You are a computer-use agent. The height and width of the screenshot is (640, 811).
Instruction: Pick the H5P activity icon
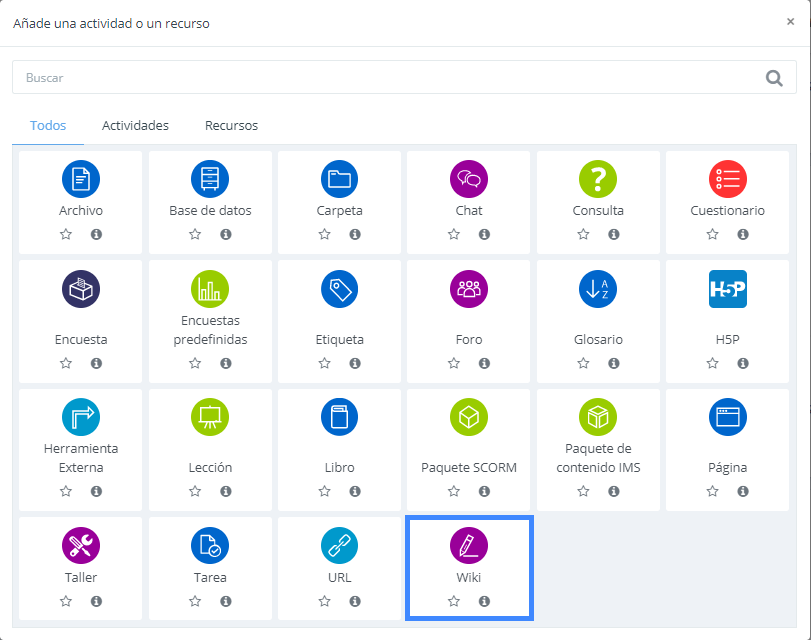point(727,289)
